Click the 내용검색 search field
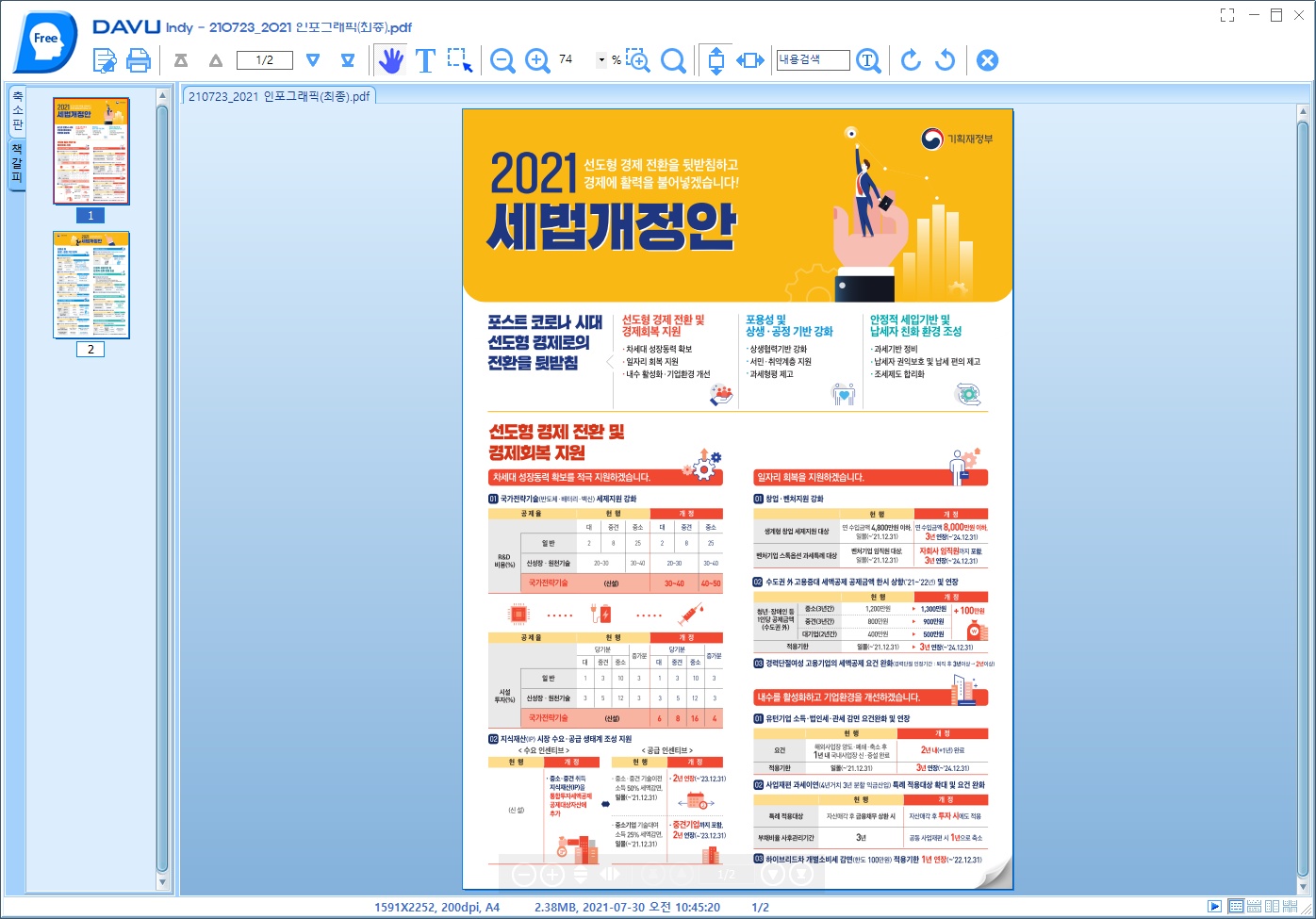This screenshot has height=919, width=1316. [813, 59]
